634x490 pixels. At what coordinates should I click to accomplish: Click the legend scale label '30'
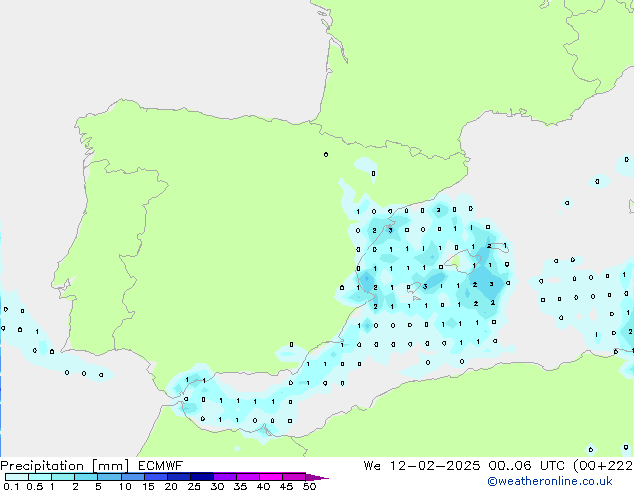(217, 486)
